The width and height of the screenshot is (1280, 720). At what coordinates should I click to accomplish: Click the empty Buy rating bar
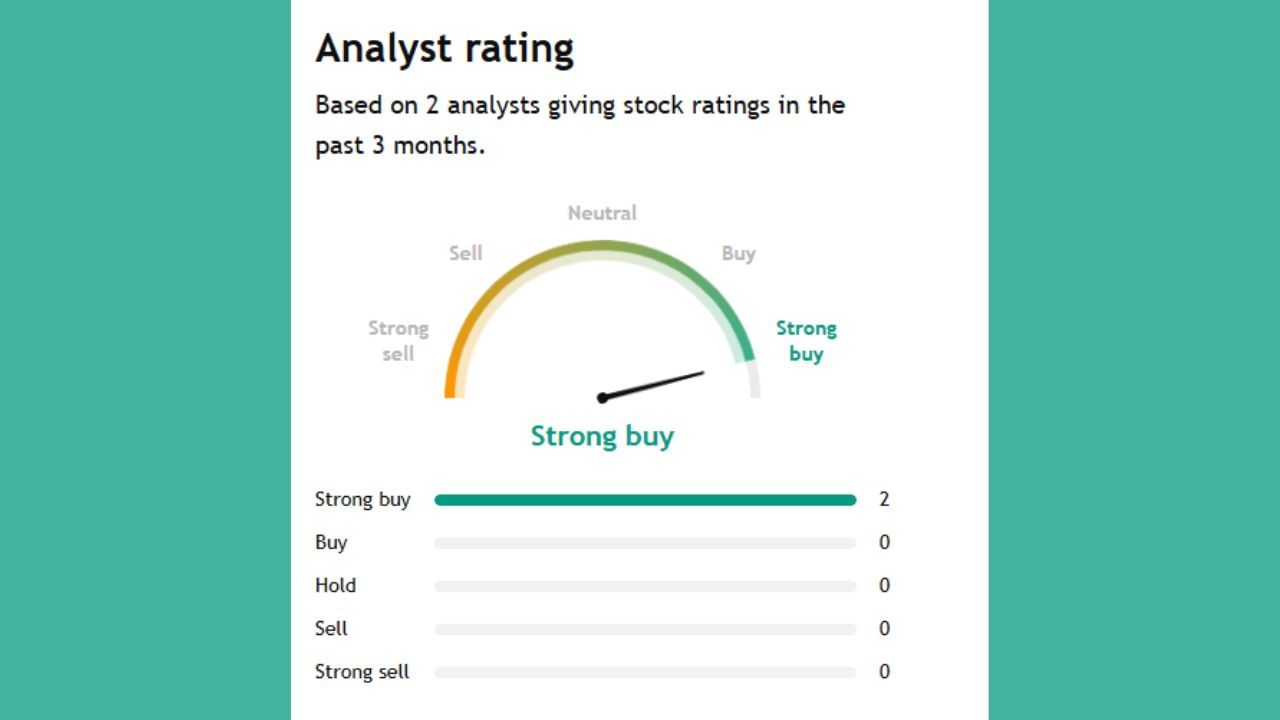click(x=645, y=543)
